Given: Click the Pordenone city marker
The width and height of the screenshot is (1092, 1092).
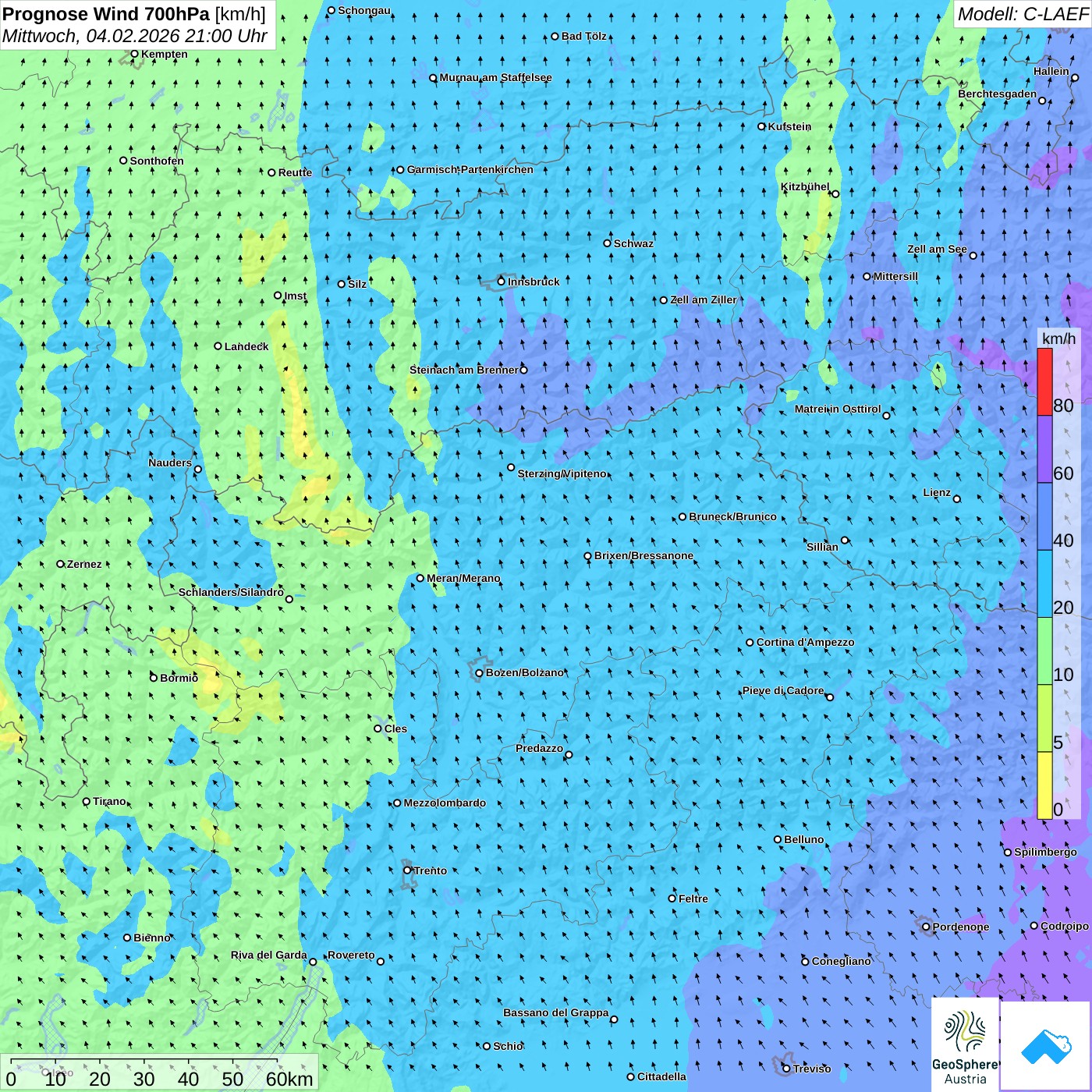Looking at the screenshot, I should pos(926,927).
